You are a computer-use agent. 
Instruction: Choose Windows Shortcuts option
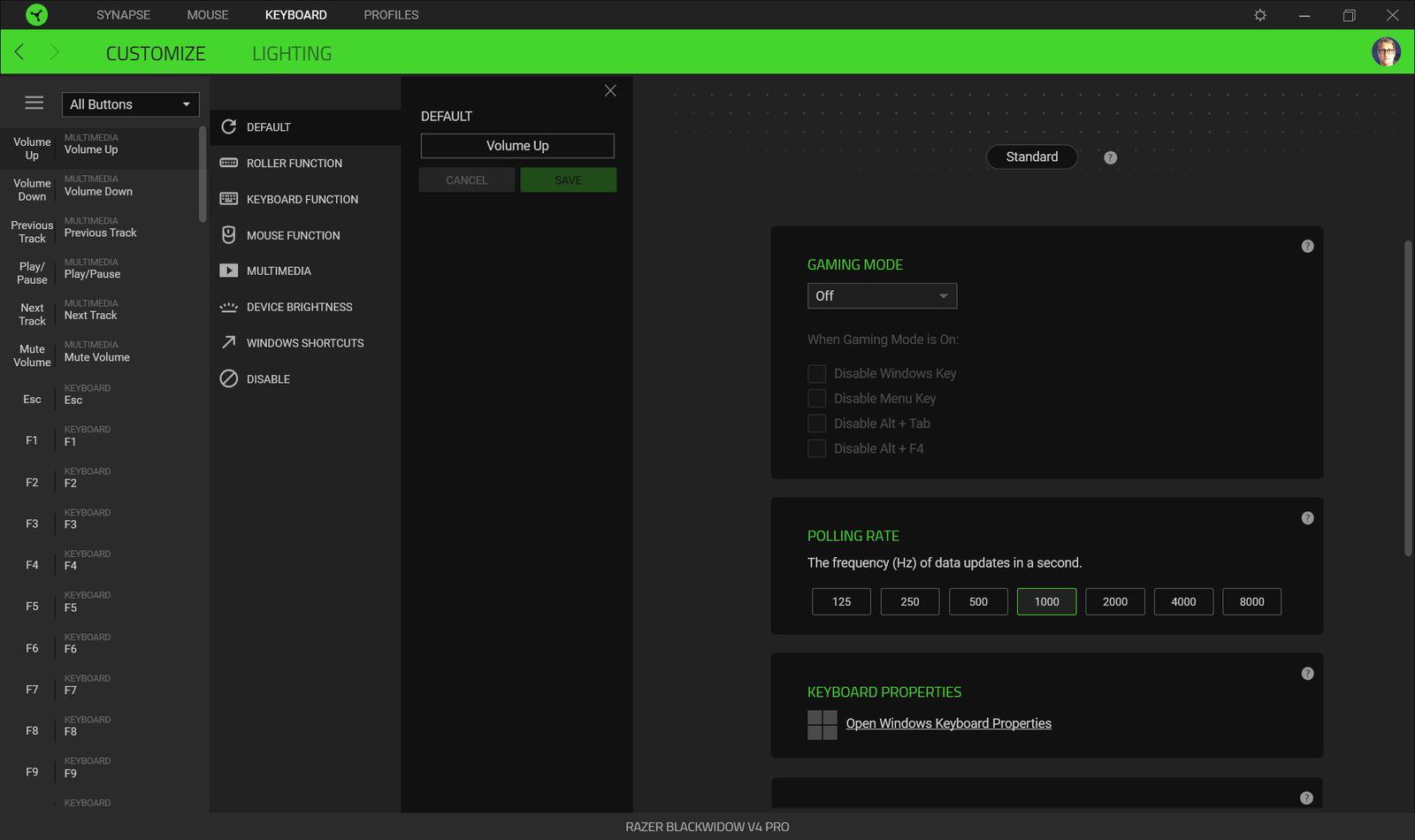[305, 343]
